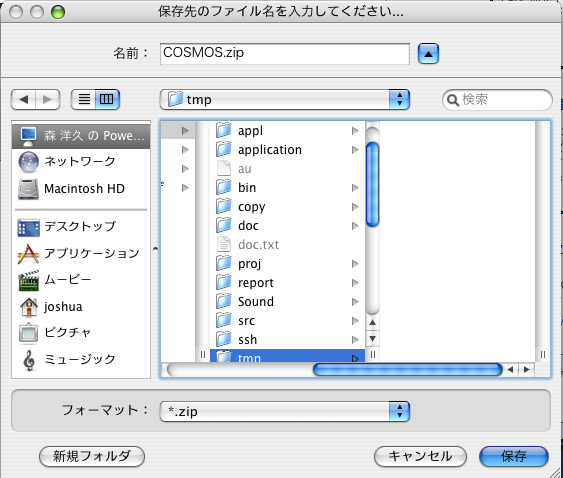Click the キャンセル cancel button
This screenshot has width=563, height=478.
click(420, 456)
